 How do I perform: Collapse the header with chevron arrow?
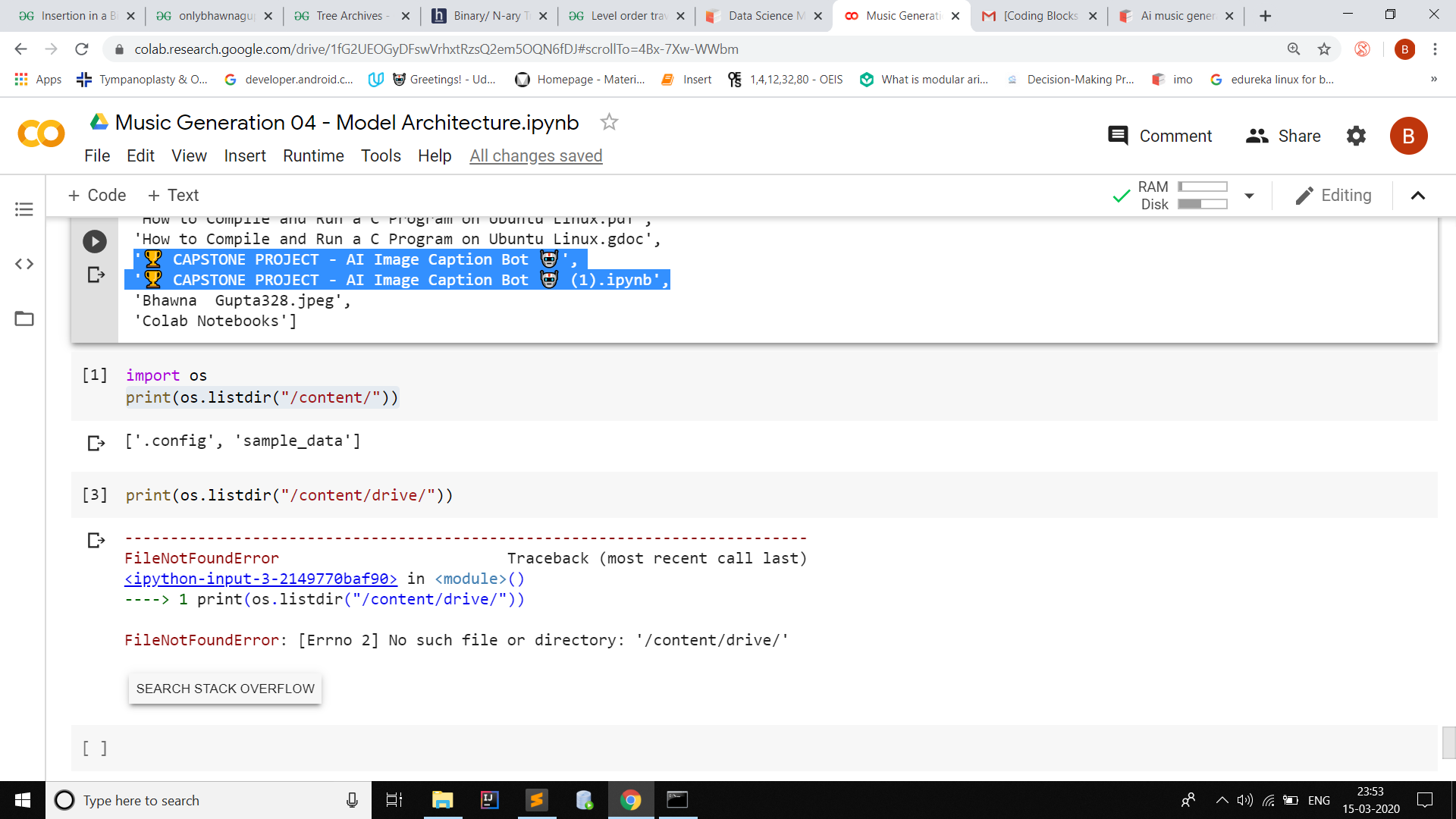click(x=1417, y=196)
